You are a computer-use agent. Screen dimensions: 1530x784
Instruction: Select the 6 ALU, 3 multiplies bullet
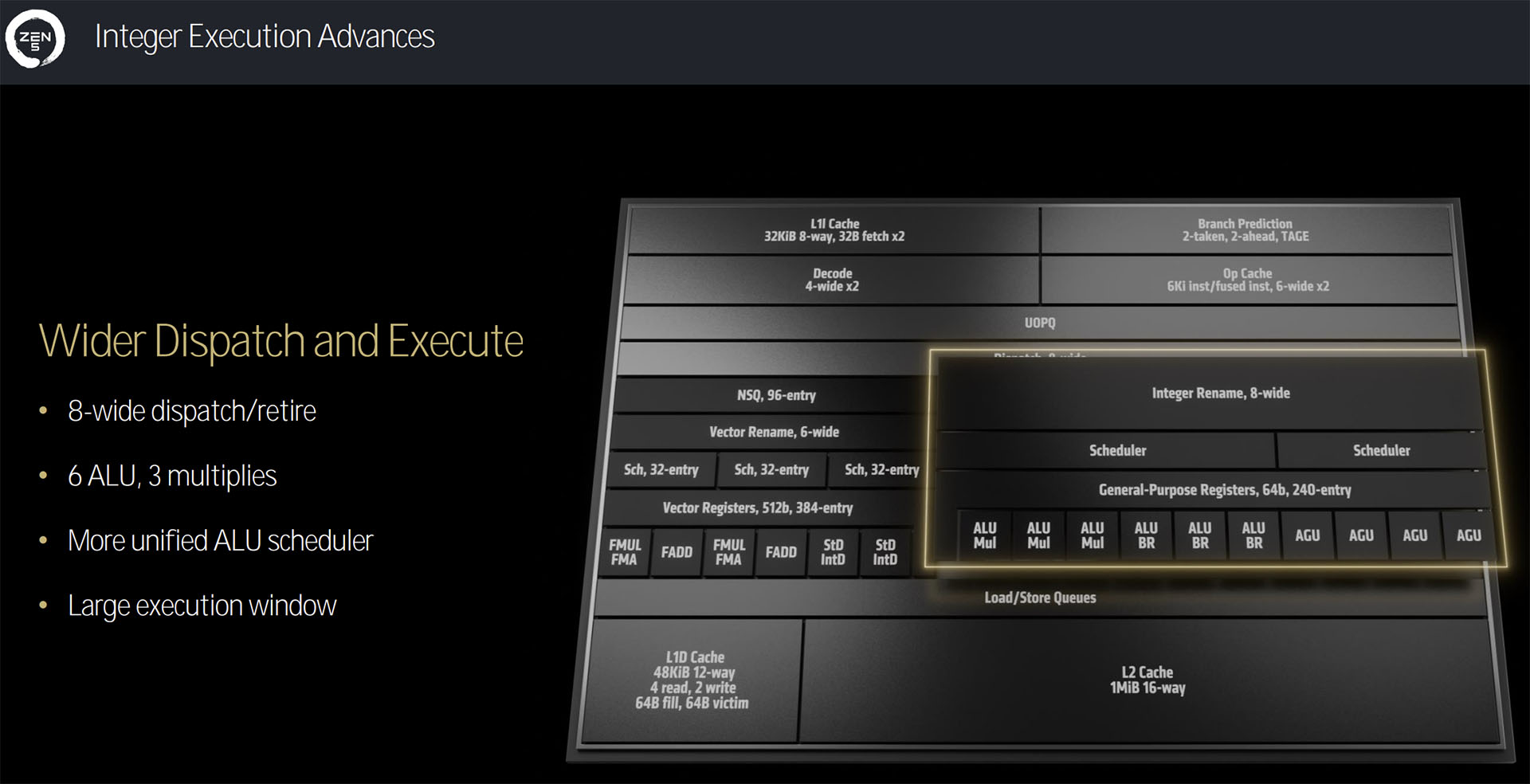172,476
